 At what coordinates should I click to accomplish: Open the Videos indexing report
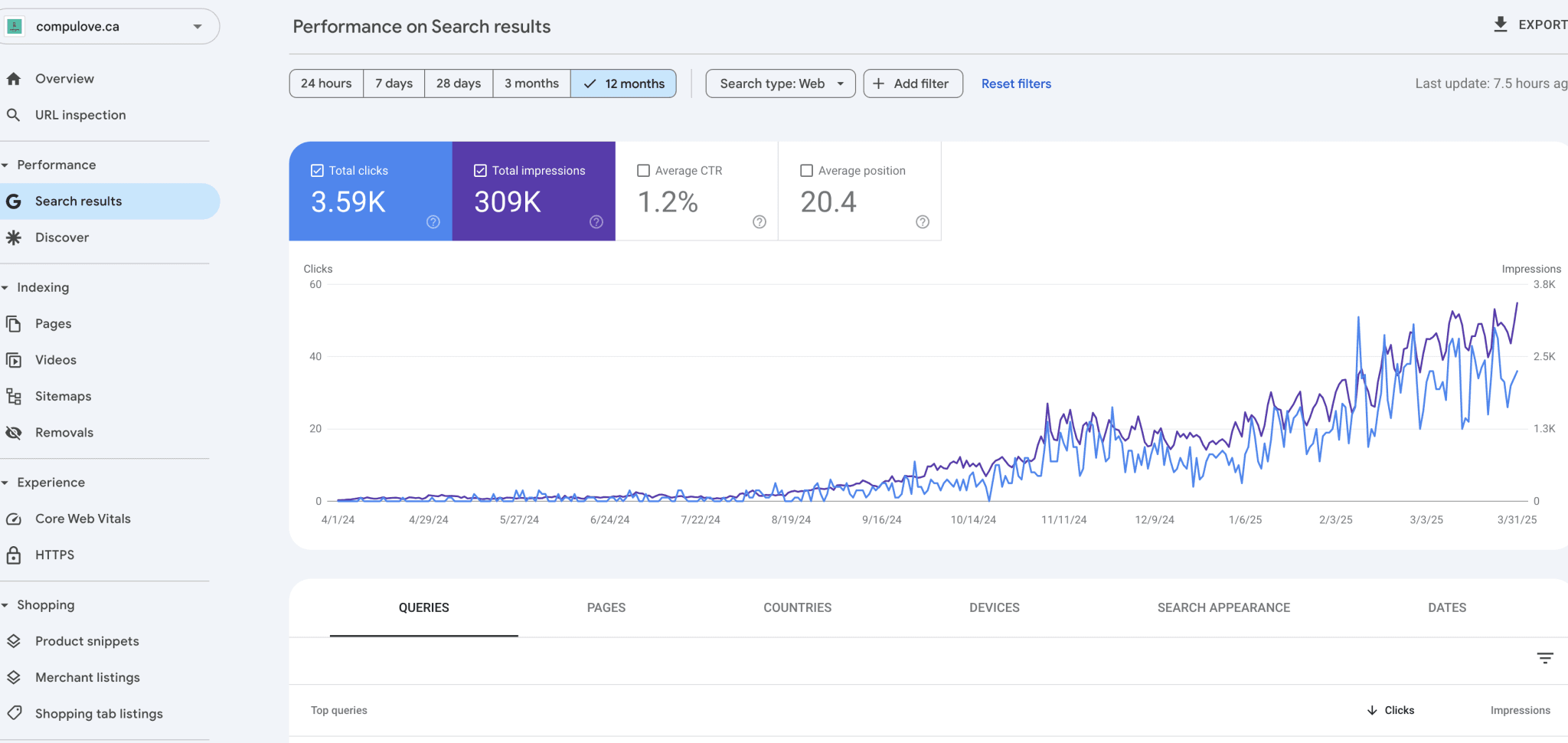[55, 359]
